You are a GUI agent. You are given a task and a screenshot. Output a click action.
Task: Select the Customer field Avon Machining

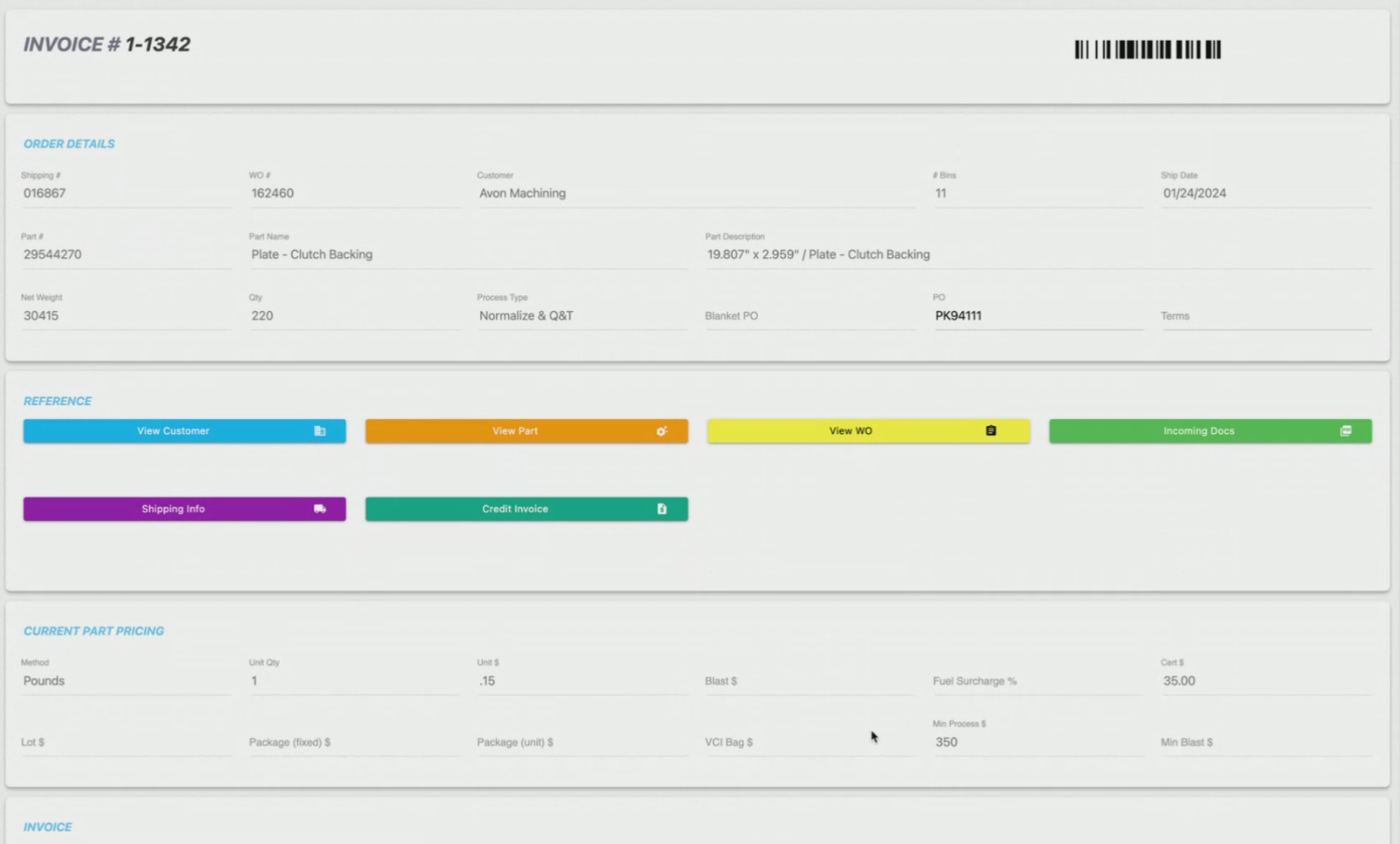coord(696,194)
